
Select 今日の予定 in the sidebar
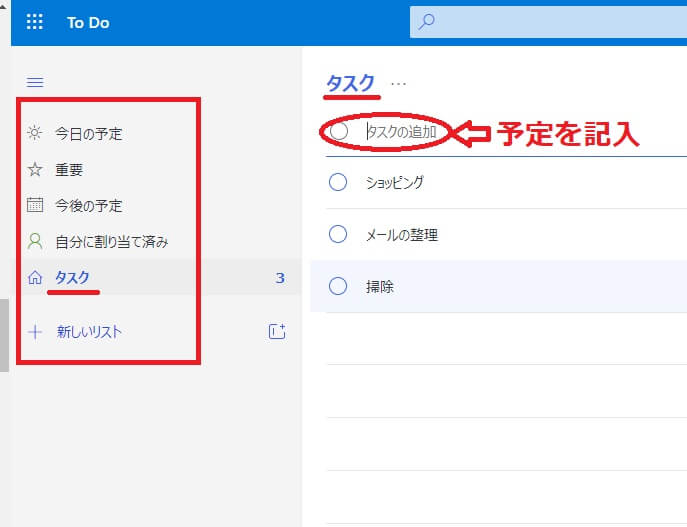(89, 134)
